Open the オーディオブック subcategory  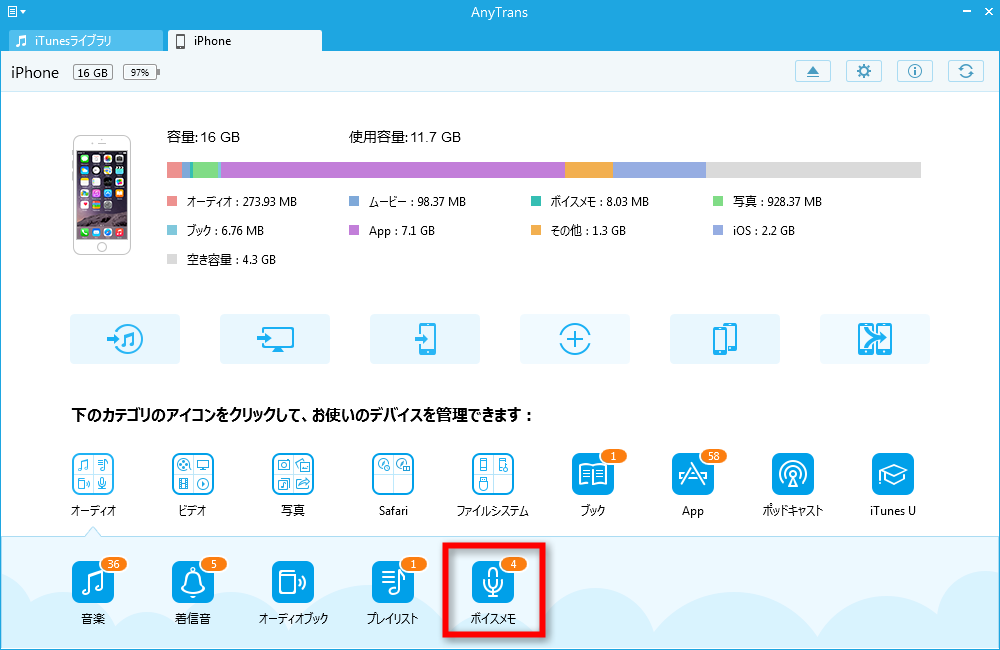coord(293,592)
